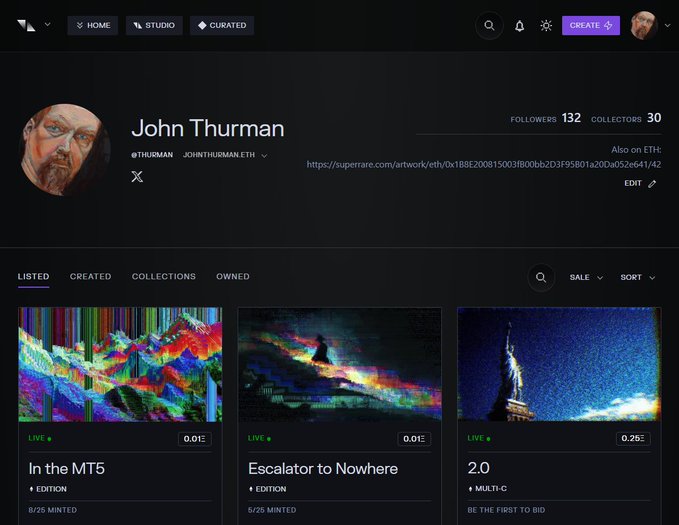
Task: Click the 2.0 artwork title
Action: [479, 468]
